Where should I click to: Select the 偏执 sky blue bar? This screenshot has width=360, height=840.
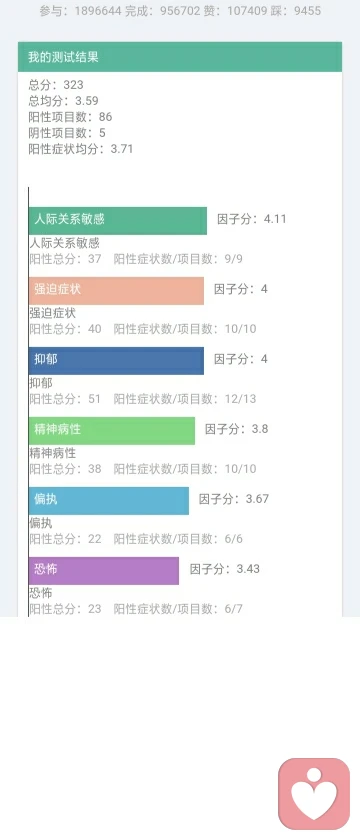pyautogui.click(x=109, y=501)
